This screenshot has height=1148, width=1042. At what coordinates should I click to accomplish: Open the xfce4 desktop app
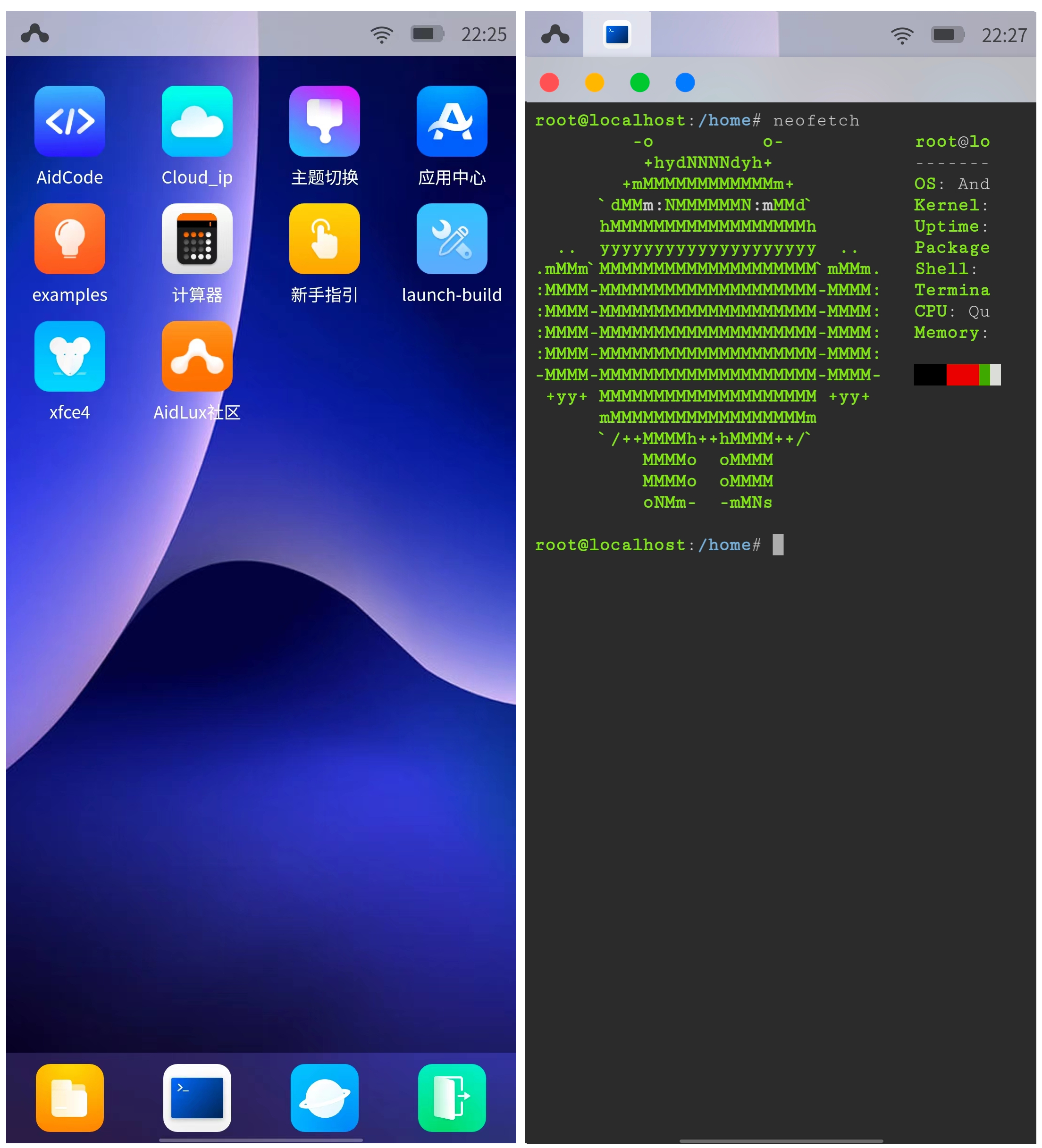coord(69,356)
